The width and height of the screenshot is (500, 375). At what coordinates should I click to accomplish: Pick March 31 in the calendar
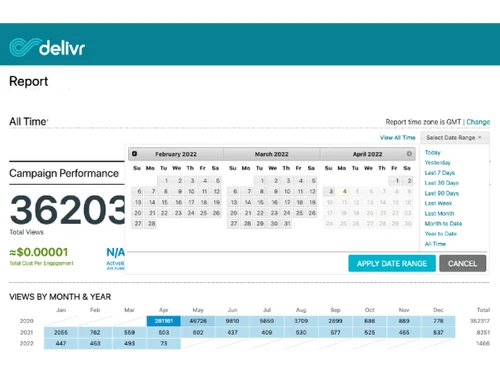point(287,224)
